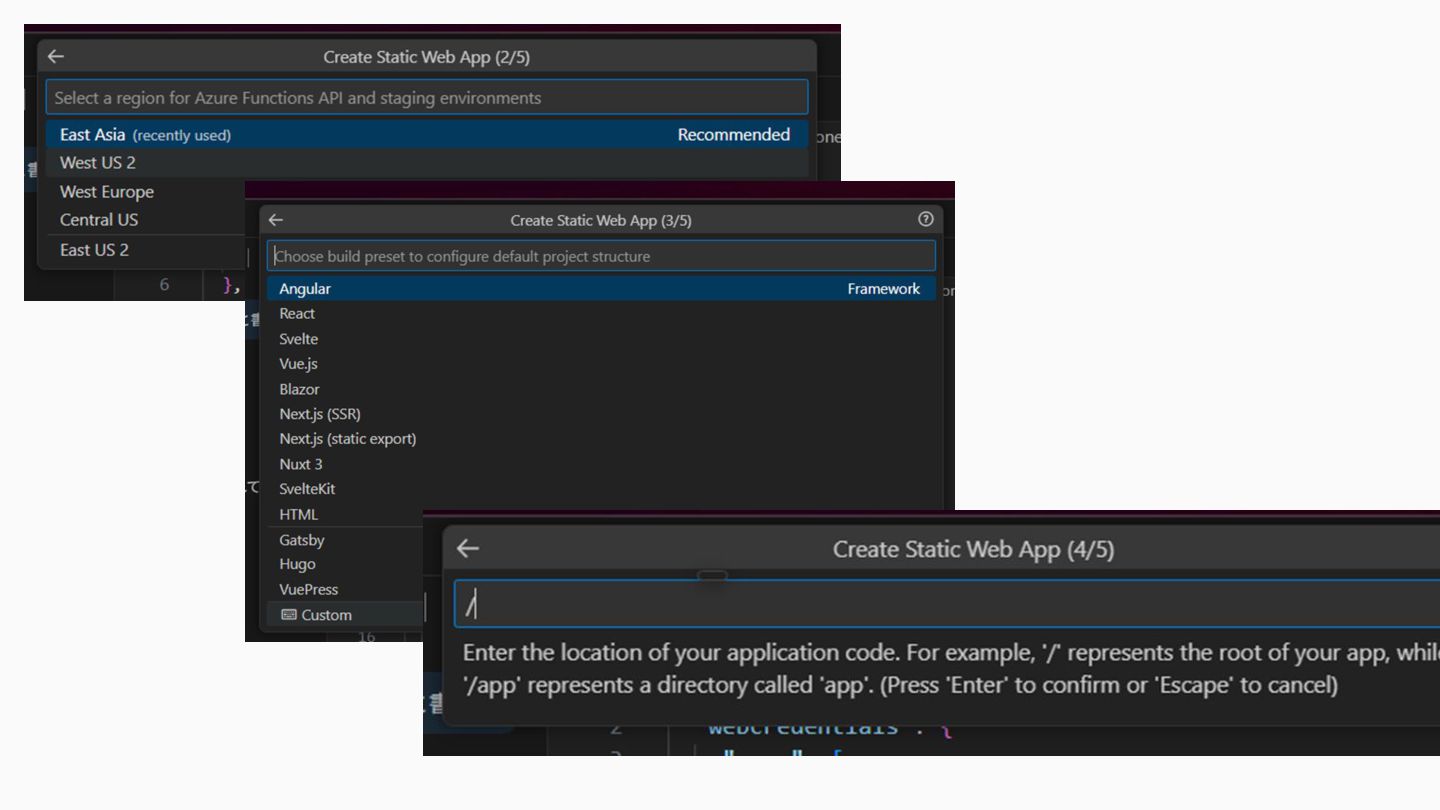Click the Create Static Web App (2/5) title
This screenshot has height=810, width=1440.
tap(427, 57)
